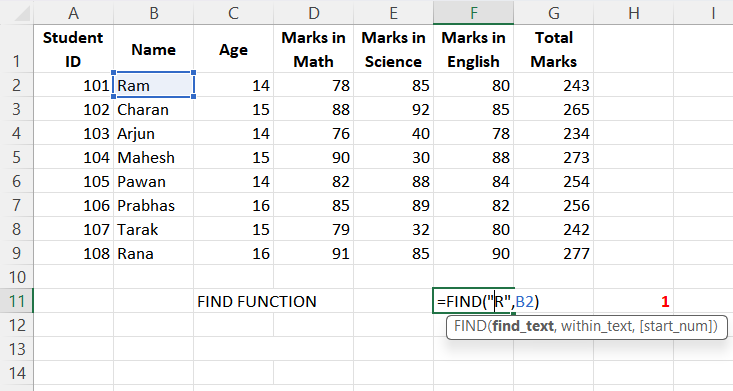Select column E header
The height and width of the screenshot is (391, 733).
pos(393,13)
